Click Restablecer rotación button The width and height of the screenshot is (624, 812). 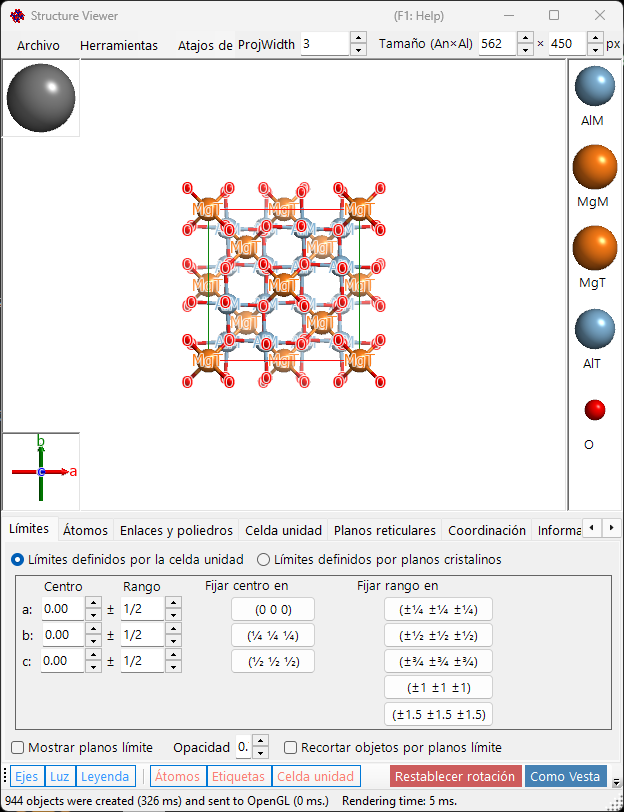pos(455,776)
